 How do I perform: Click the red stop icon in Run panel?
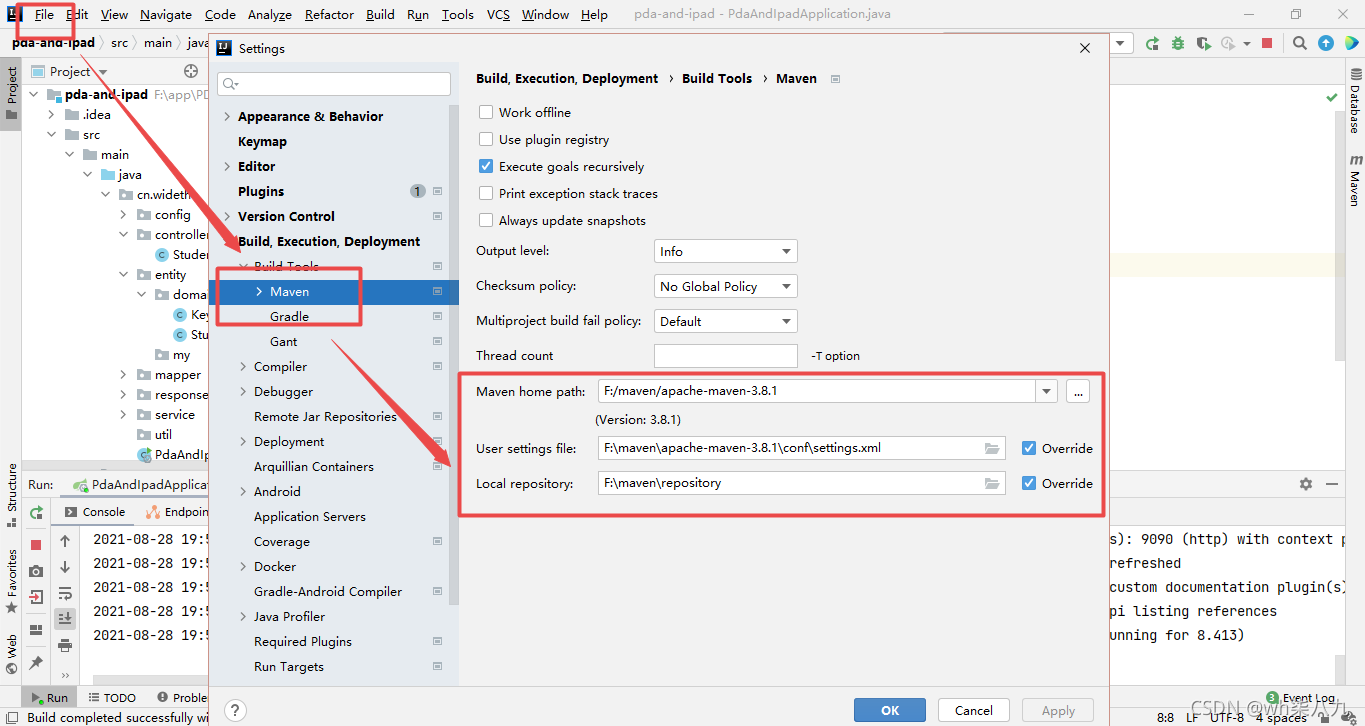click(36, 545)
